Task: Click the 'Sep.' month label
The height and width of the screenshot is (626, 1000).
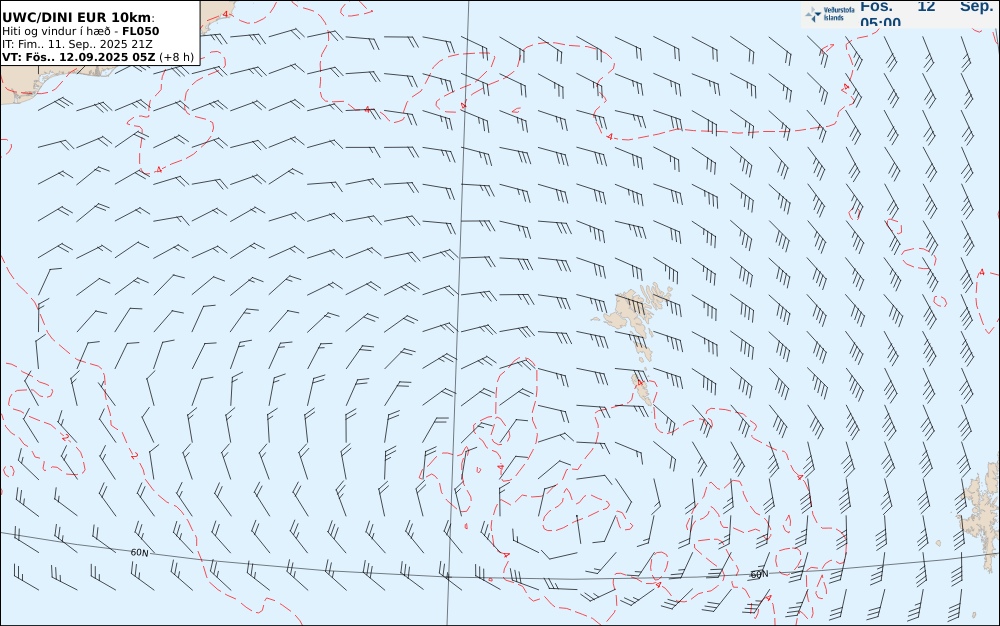Action: pos(976,6)
